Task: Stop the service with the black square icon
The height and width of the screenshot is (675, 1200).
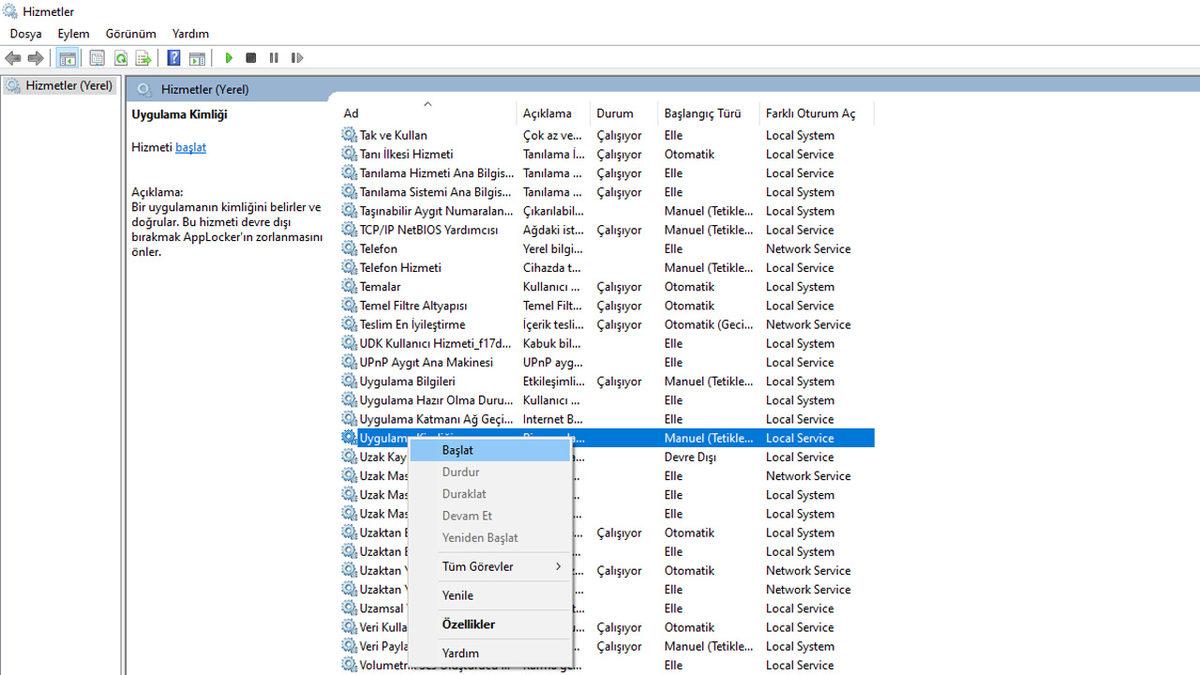Action: click(251, 57)
